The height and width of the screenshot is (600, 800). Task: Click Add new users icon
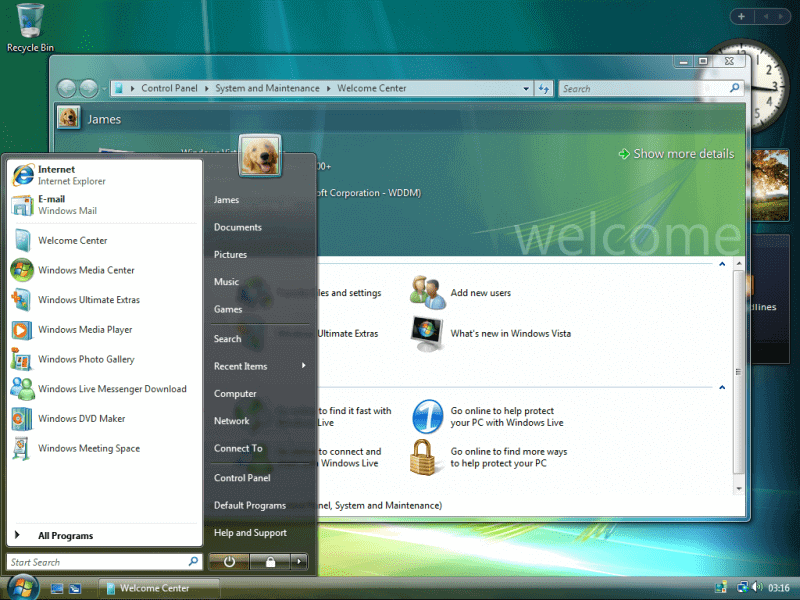[428, 292]
